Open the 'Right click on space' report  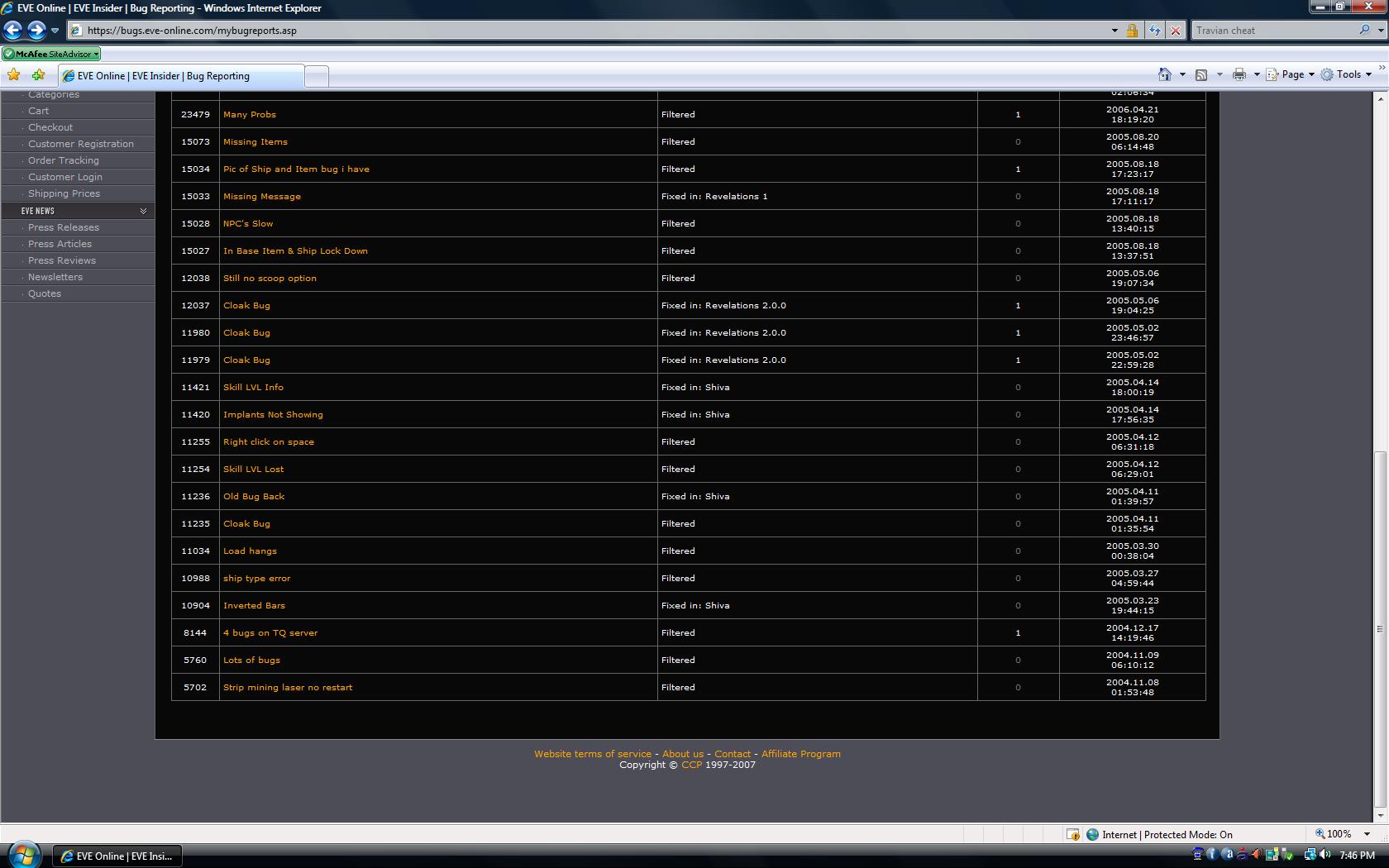click(269, 441)
